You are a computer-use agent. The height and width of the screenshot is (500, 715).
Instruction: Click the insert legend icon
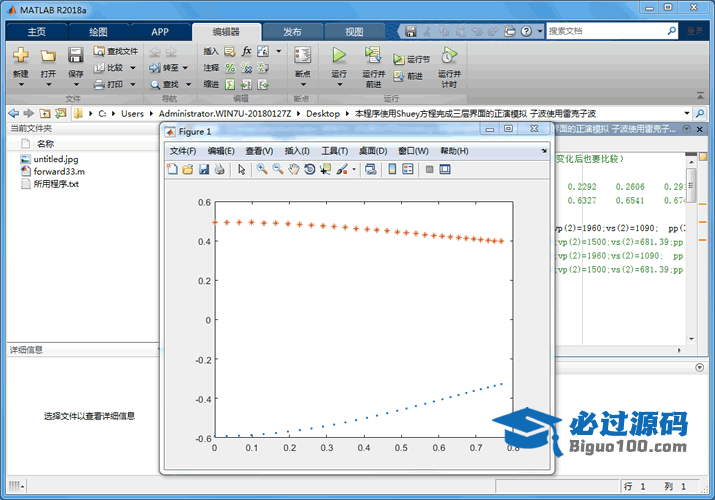coord(408,170)
